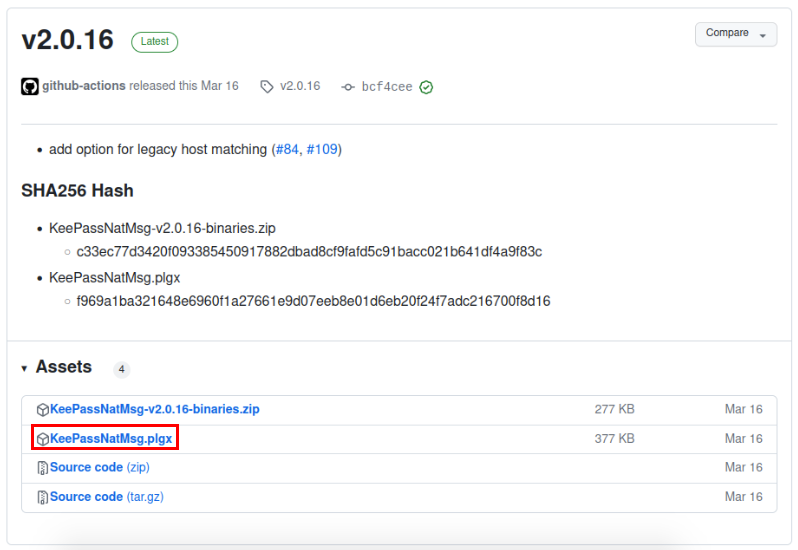
Task: Click the Mar 16 date in binaries.zip row
Action: tap(744, 409)
